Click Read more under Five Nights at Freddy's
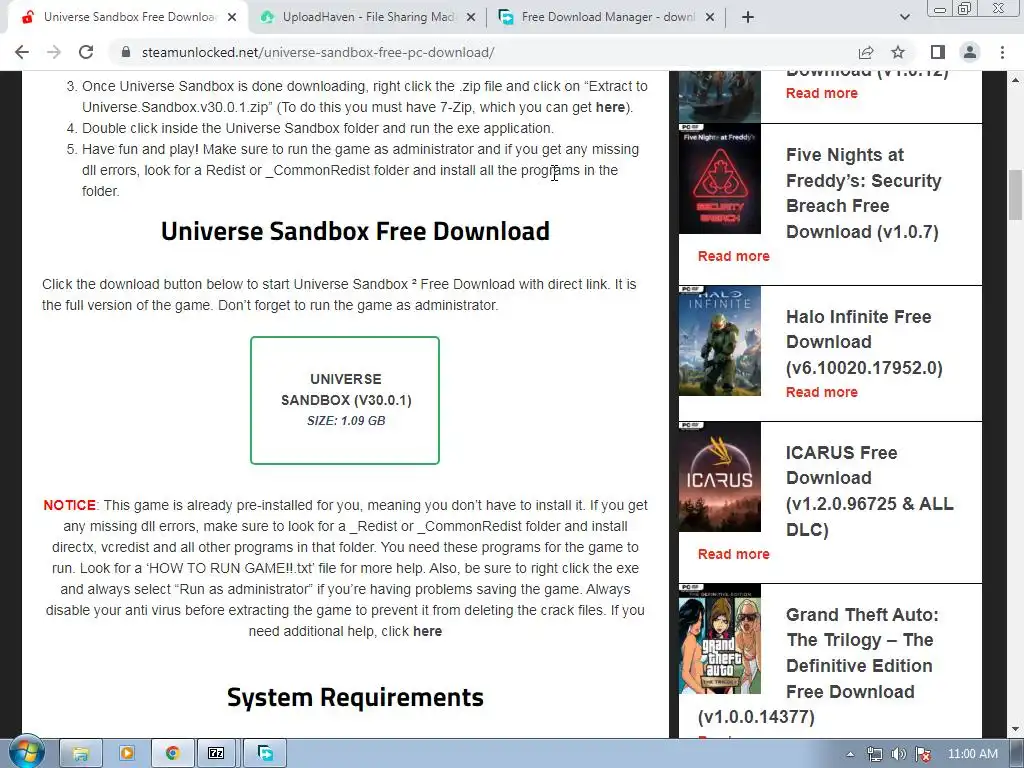This screenshot has height=768, width=1024. [733, 256]
